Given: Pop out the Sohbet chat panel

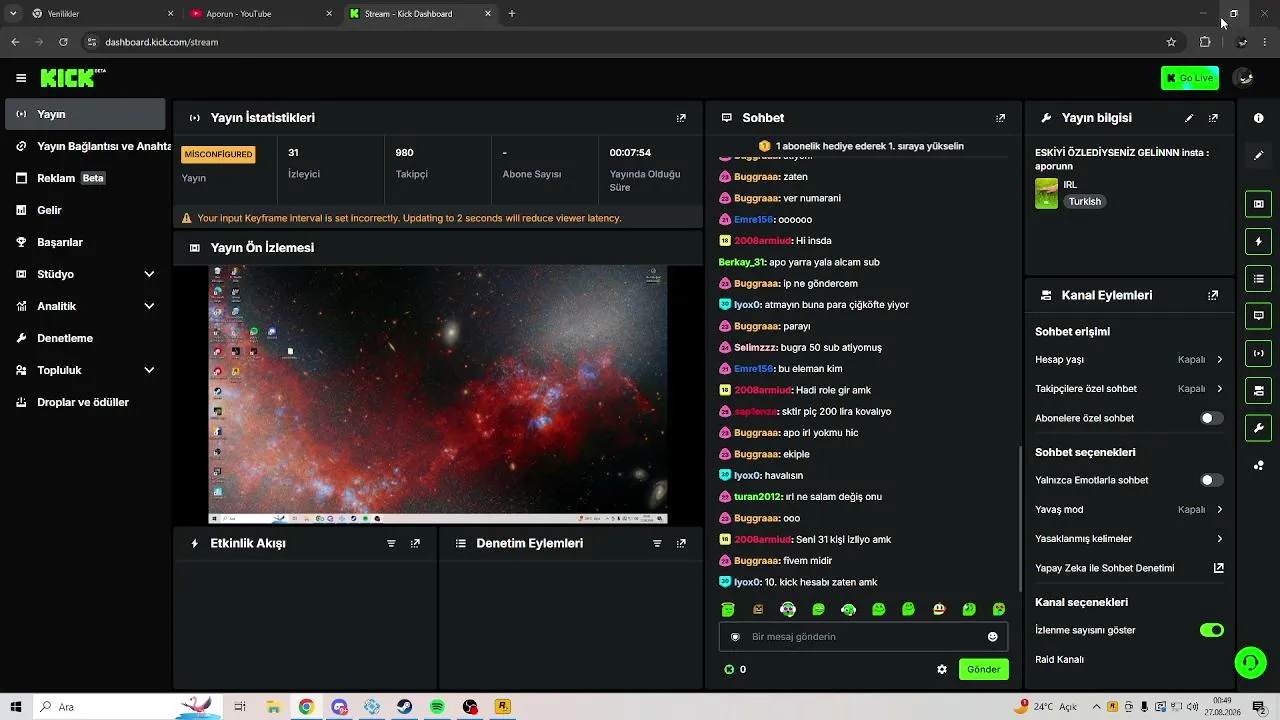Looking at the screenshot, I should pyautogui.click(x=1000, y=118).
